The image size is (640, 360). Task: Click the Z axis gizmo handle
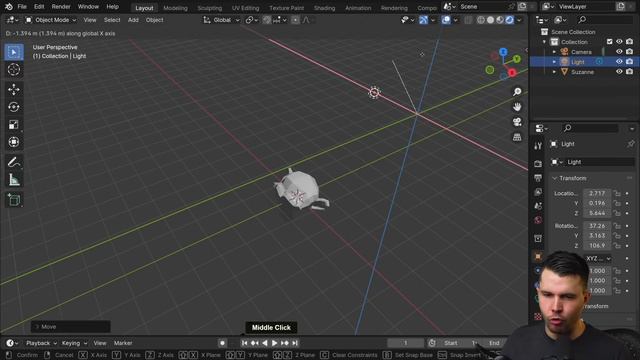pyautogui.click(x=503, y=52)
